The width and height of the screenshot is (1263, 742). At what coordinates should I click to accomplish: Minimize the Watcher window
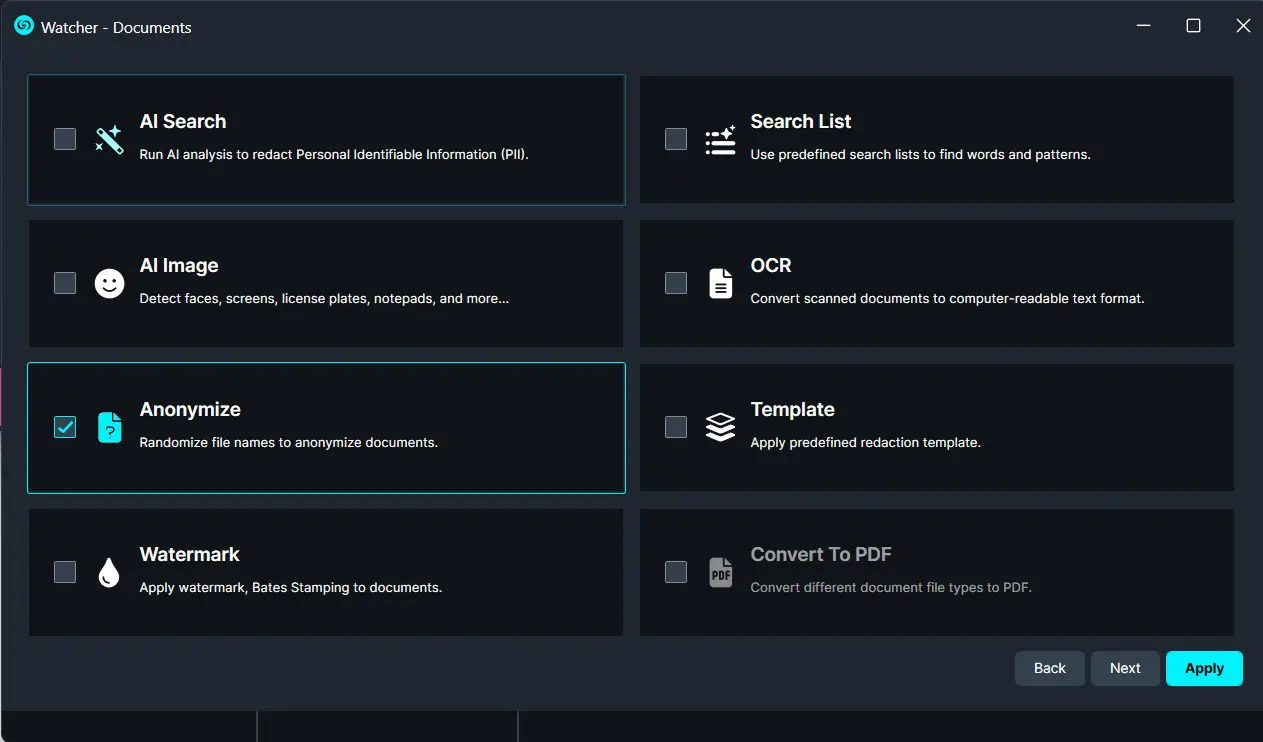[1143, 26]
